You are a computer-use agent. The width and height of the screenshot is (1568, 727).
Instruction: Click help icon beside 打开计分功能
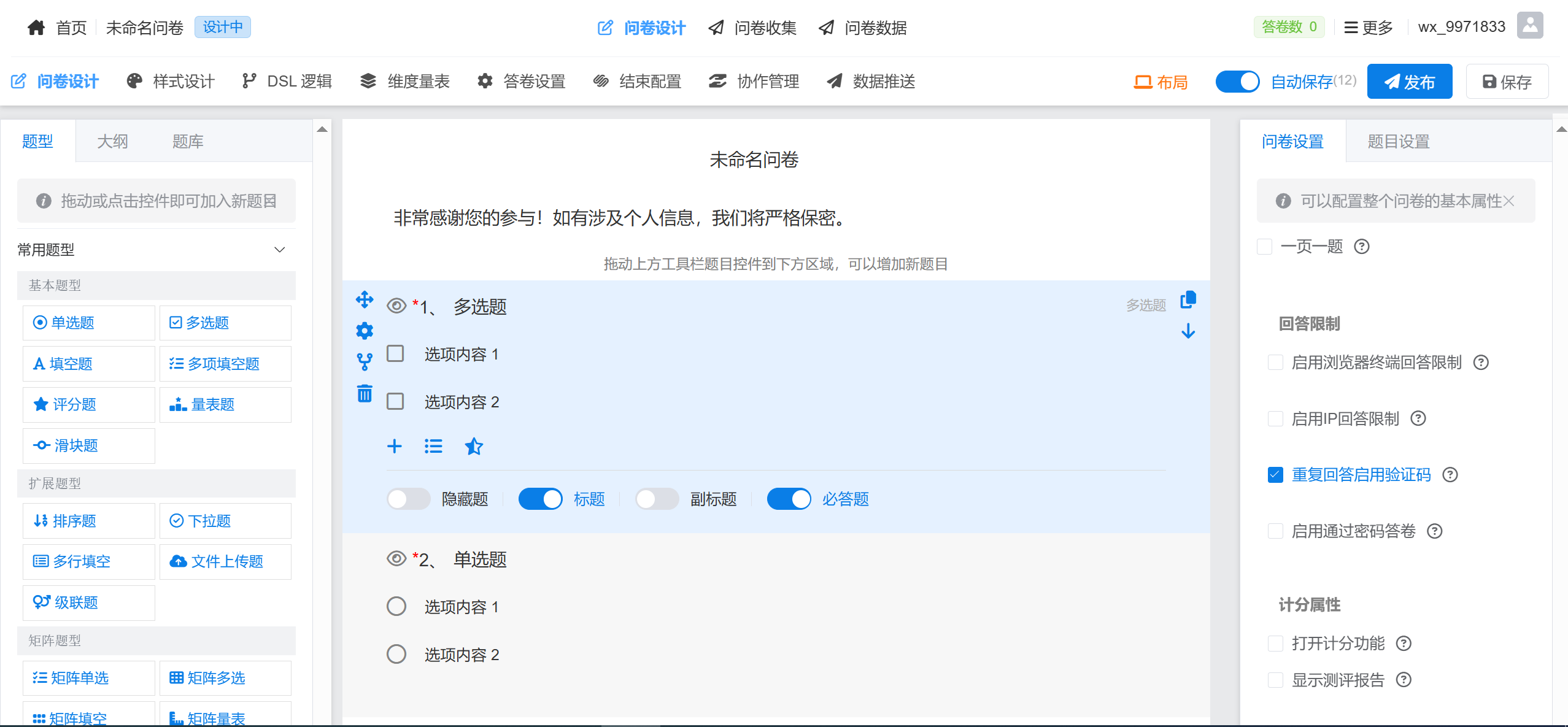[1404, 643]
